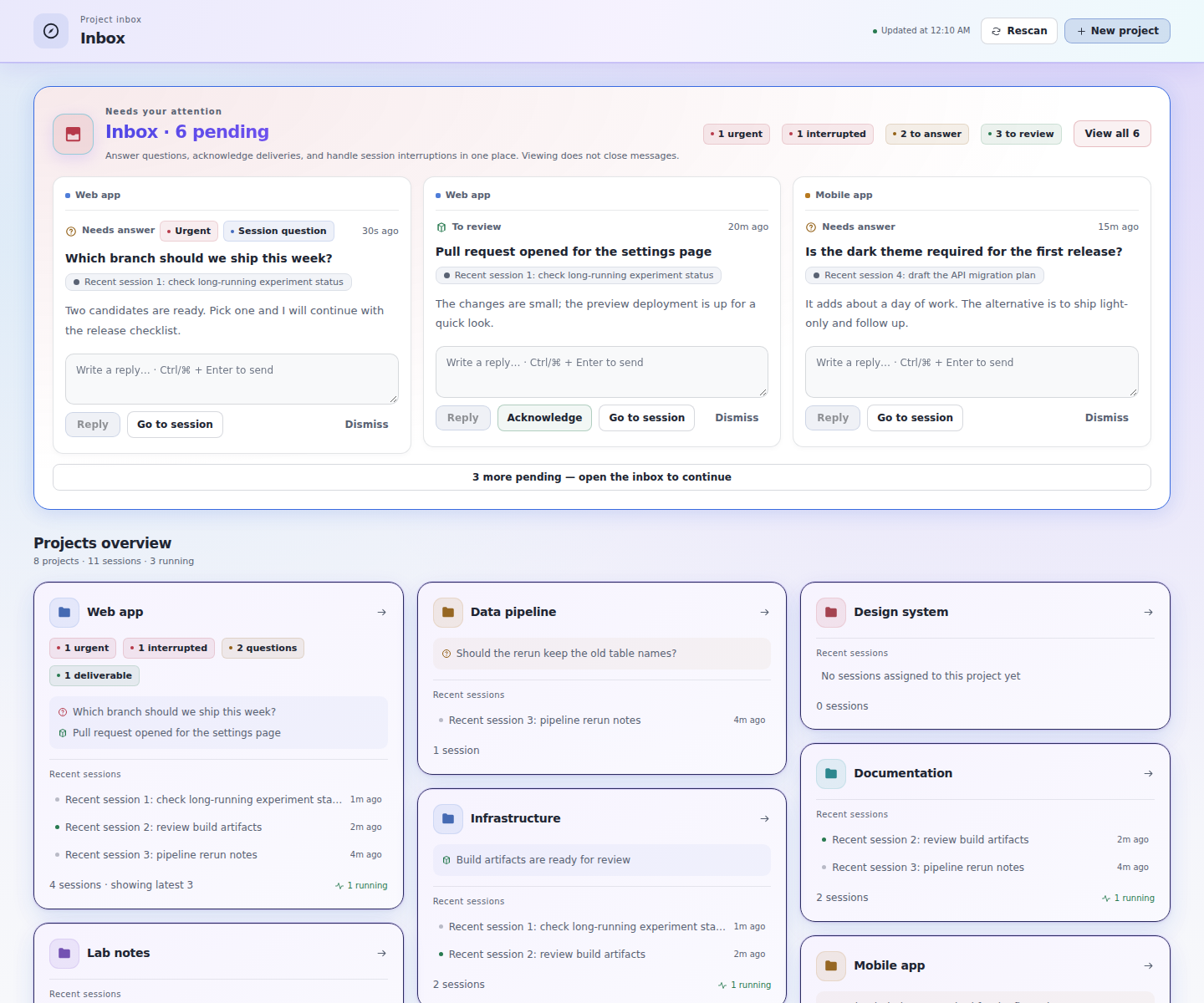Go to session for branch shipping question
Viewport: 1204px width, 1003px height.
point(175,425)
